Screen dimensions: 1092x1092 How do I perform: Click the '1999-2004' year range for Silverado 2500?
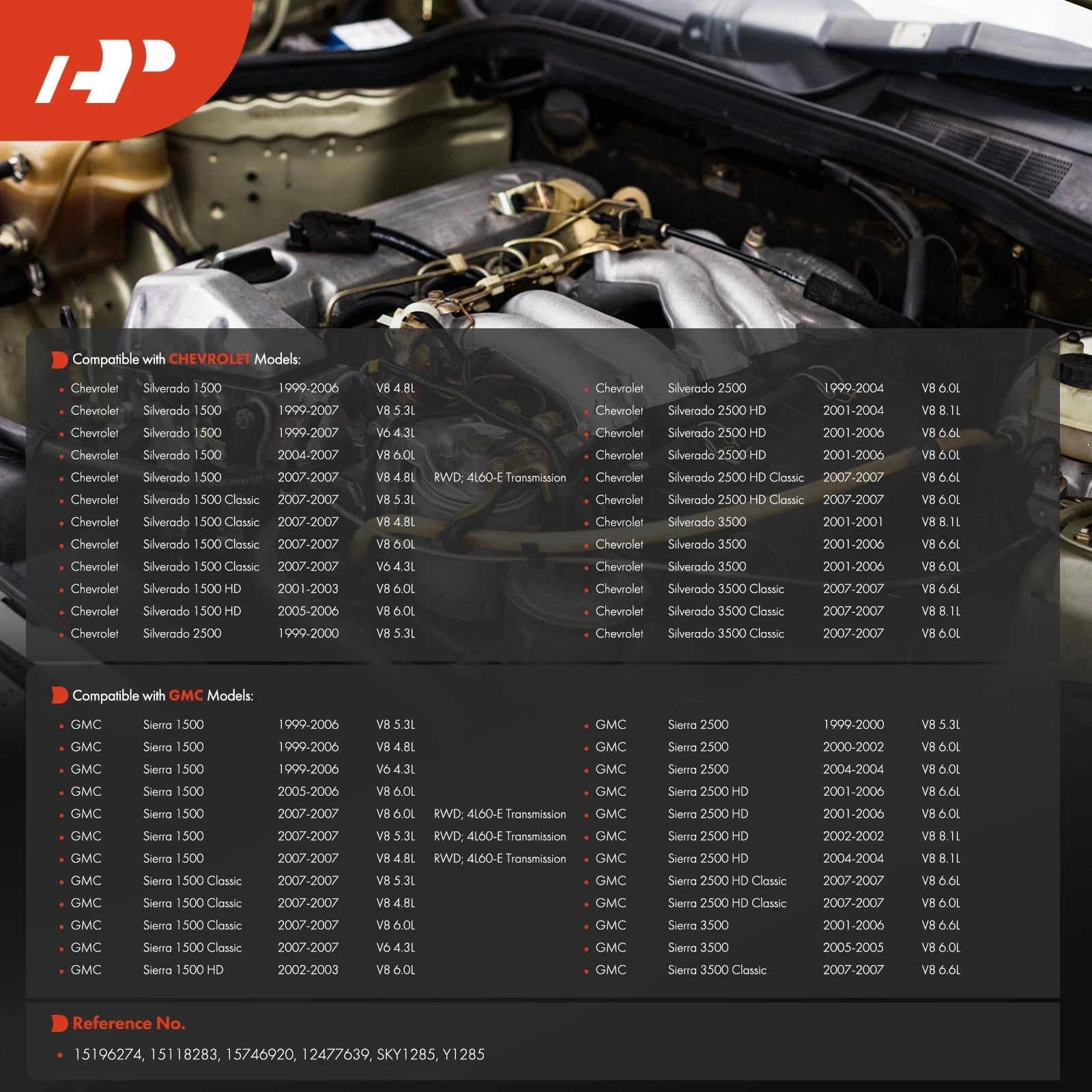point(853,388)
